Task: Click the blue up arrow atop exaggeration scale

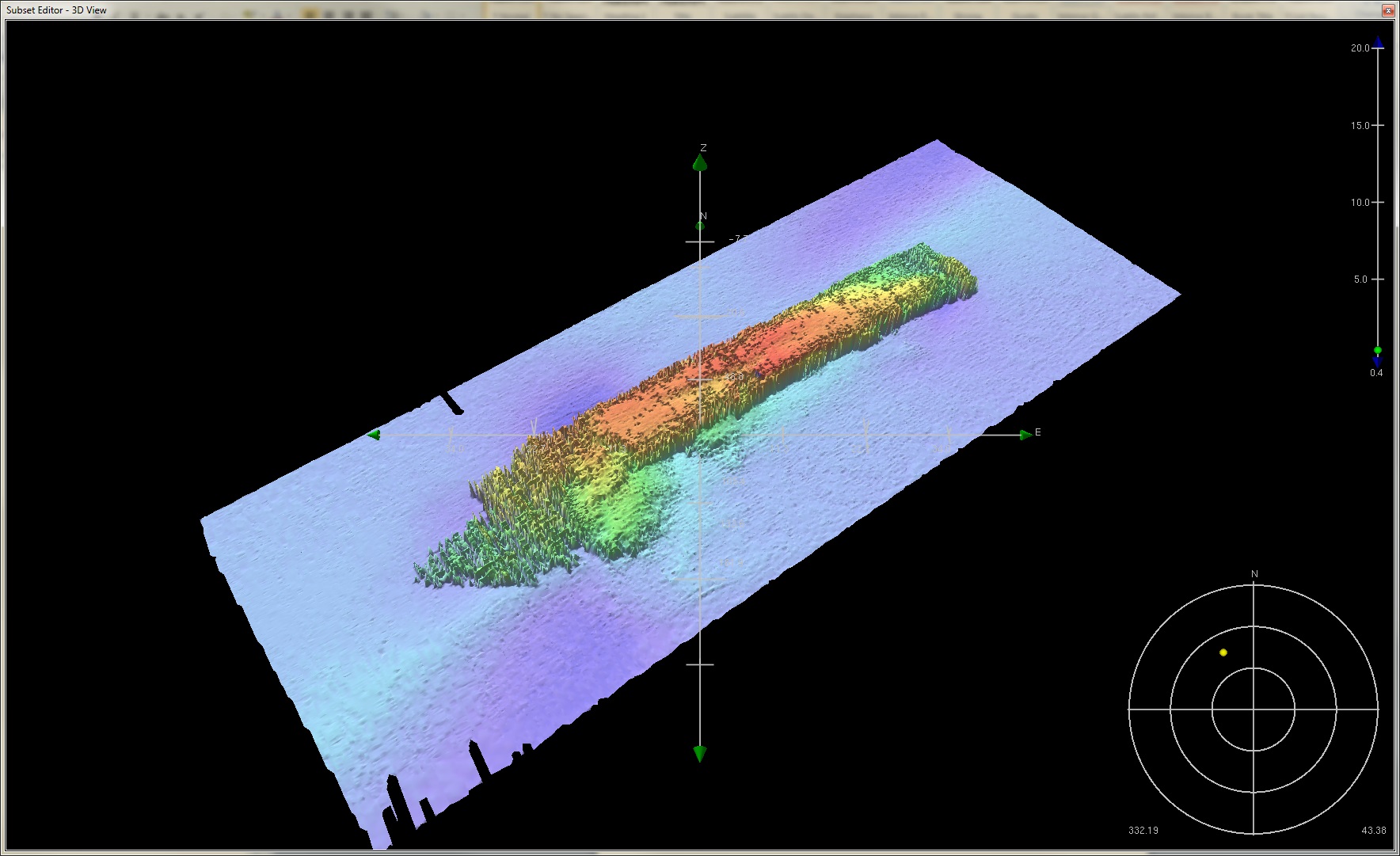Action: click(x=1379, y=41)
